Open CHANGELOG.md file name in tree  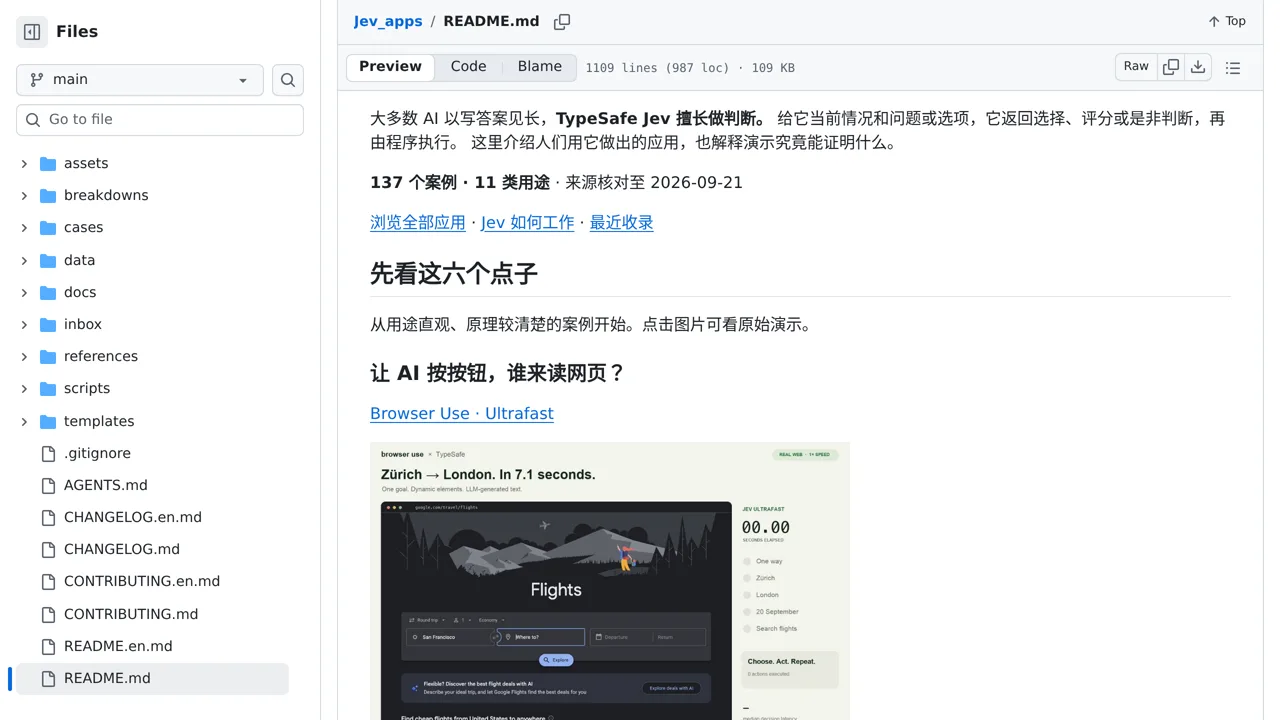coord(122,549)
